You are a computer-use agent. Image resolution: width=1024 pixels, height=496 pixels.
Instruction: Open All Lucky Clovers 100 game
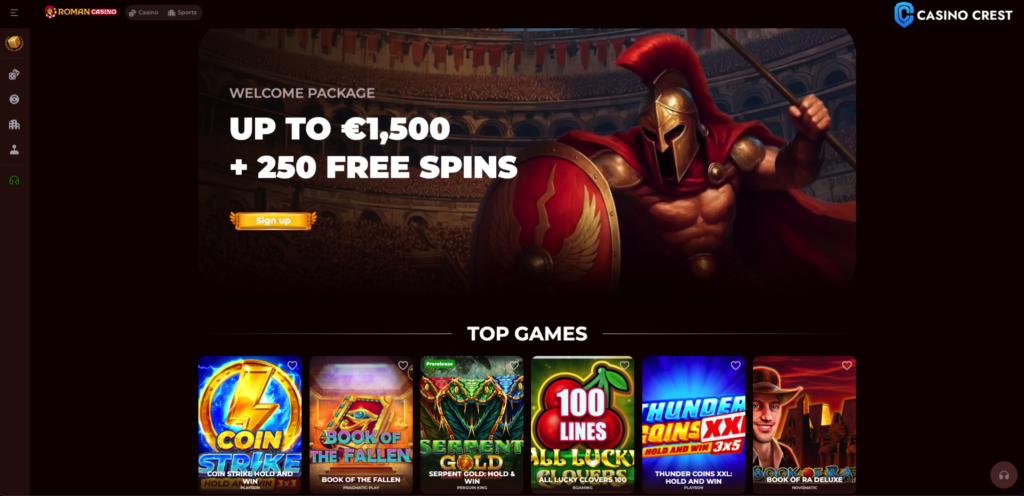point(583,425)
